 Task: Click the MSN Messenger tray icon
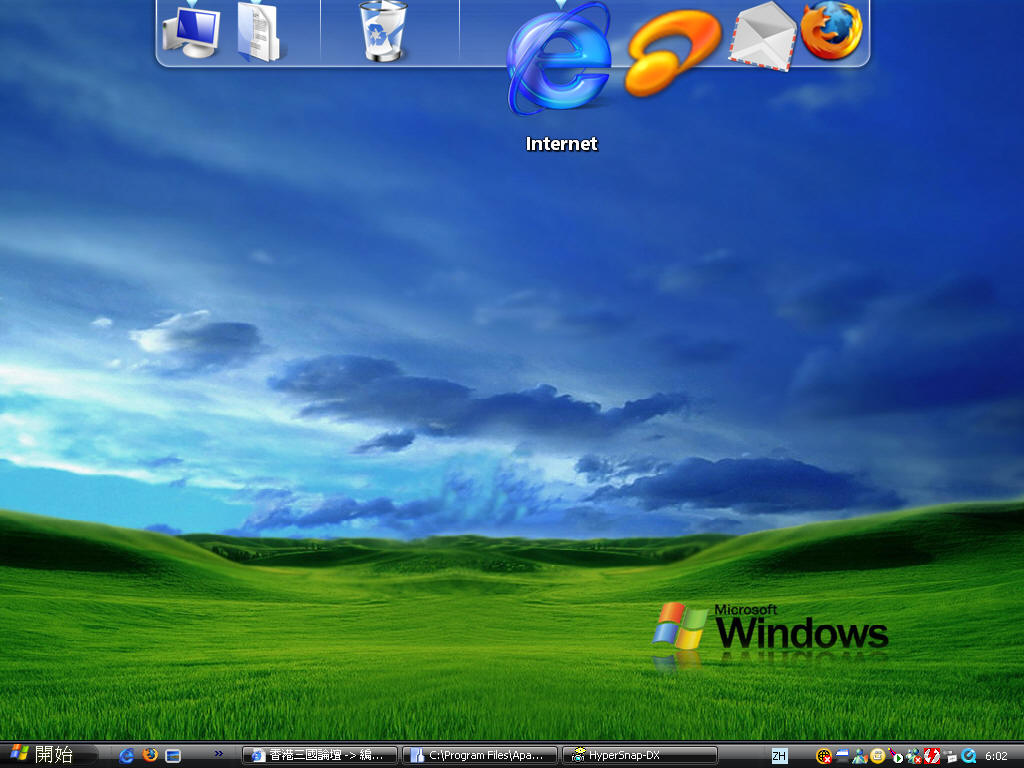859,756
